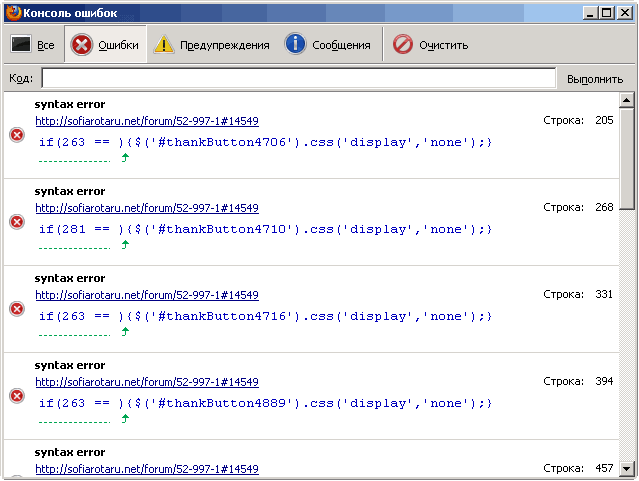Click scrollbar up arrow
Screen dimensions: 639x481
(x=627, y=100)
